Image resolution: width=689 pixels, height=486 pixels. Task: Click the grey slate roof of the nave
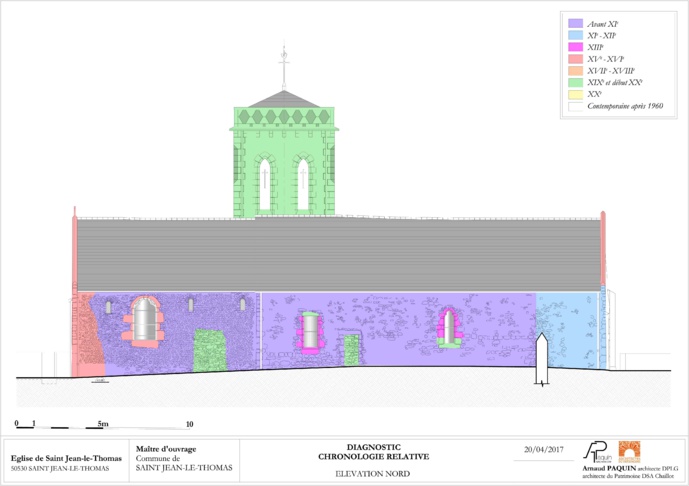click(x=338, y=252)
